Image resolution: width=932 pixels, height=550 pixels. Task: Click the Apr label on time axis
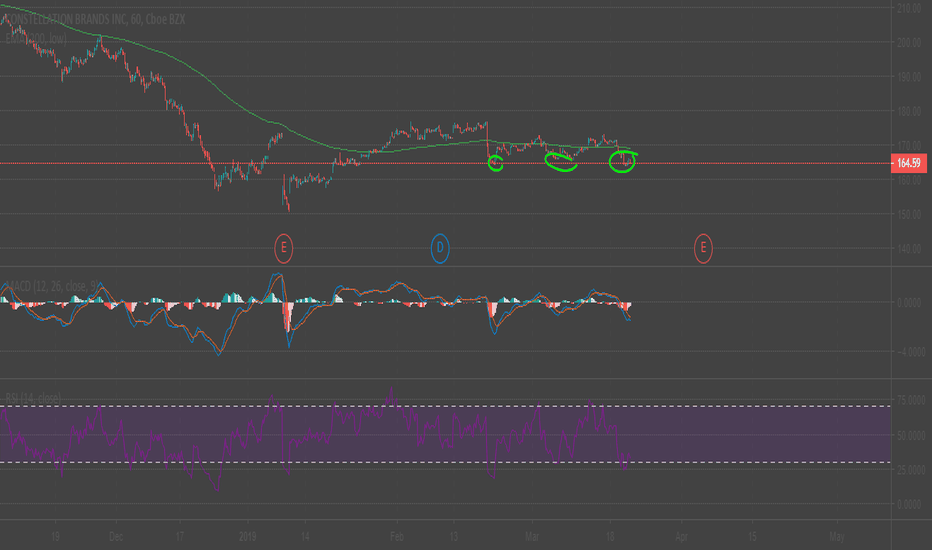click(x=682, y=536)
